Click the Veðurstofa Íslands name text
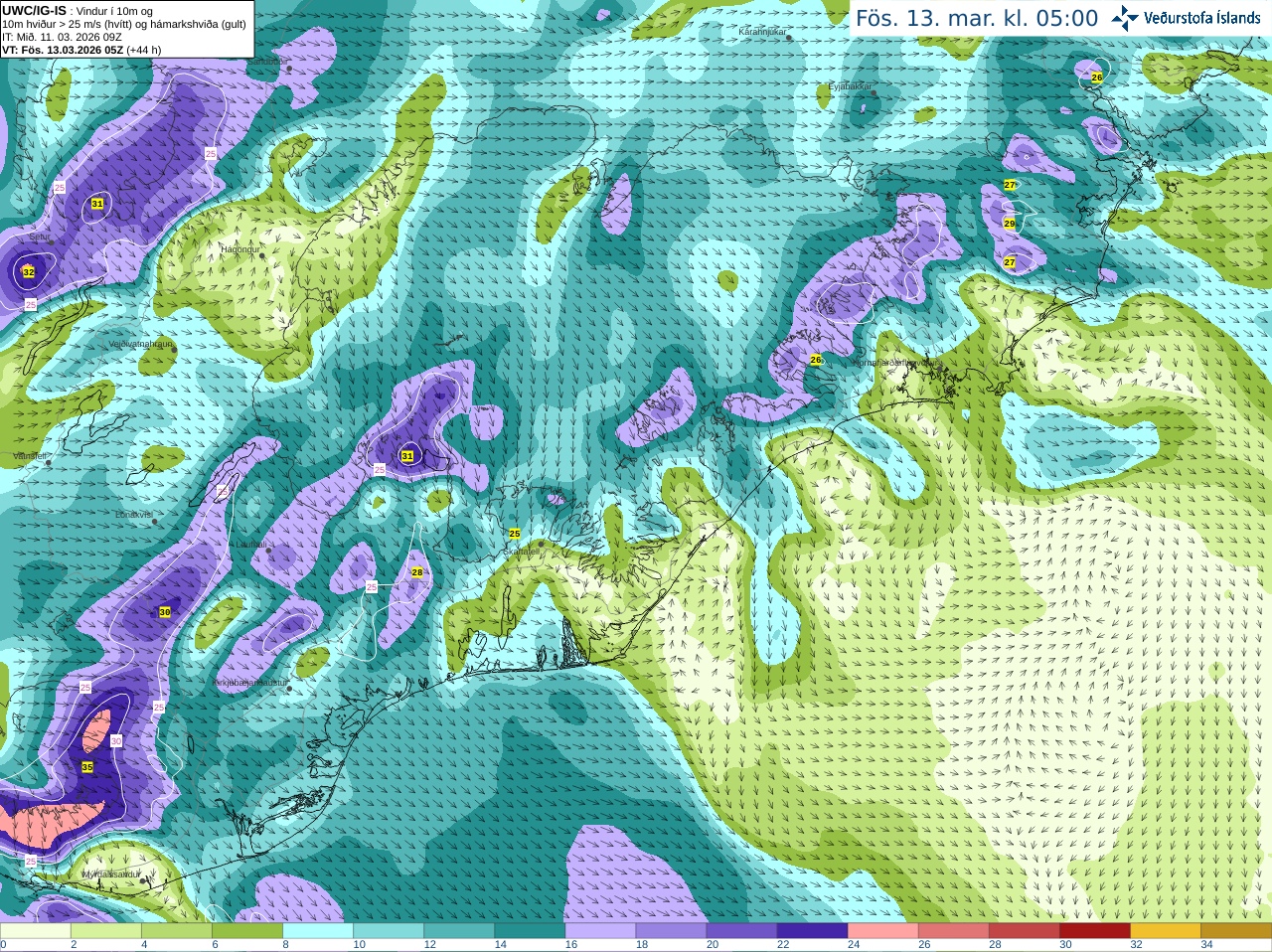 tap(1202, 18)
